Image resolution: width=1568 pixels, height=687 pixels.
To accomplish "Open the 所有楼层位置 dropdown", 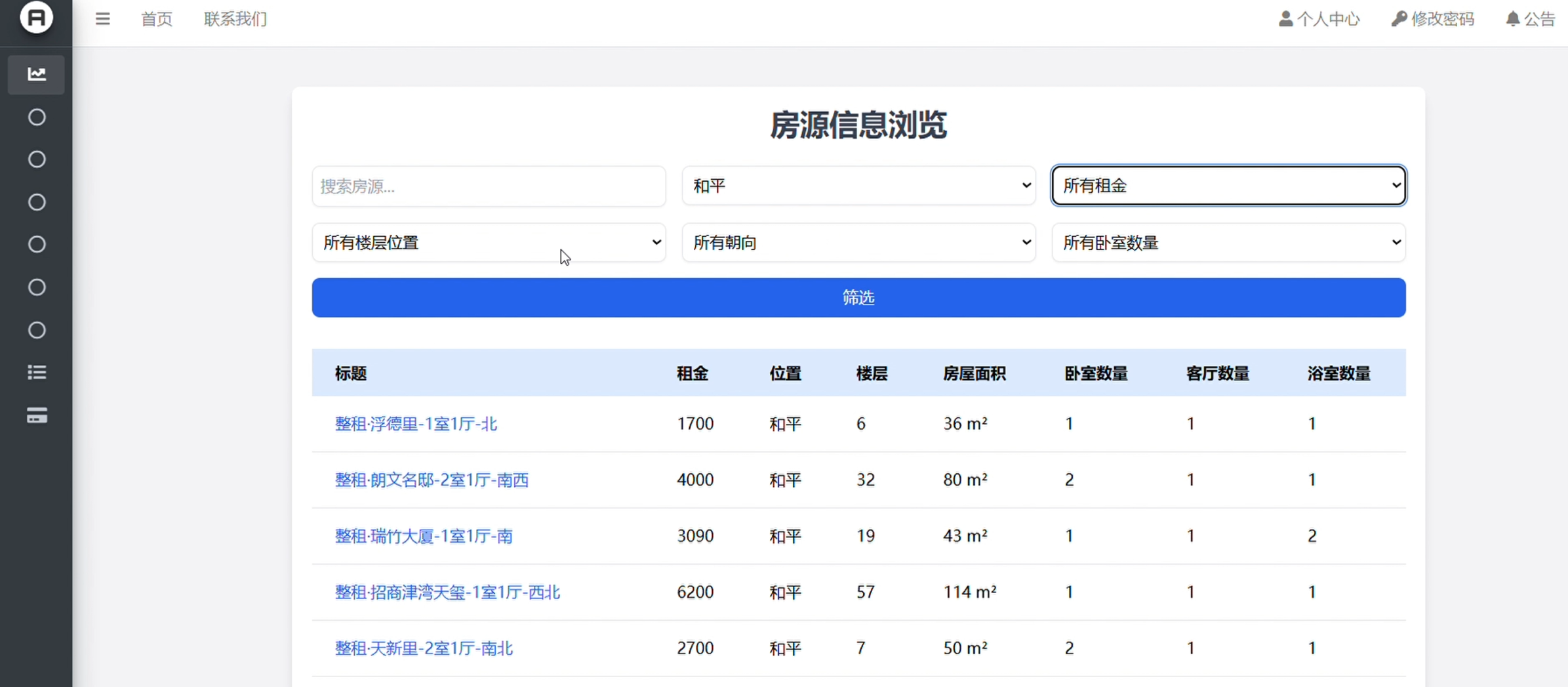I will (489, 243).
